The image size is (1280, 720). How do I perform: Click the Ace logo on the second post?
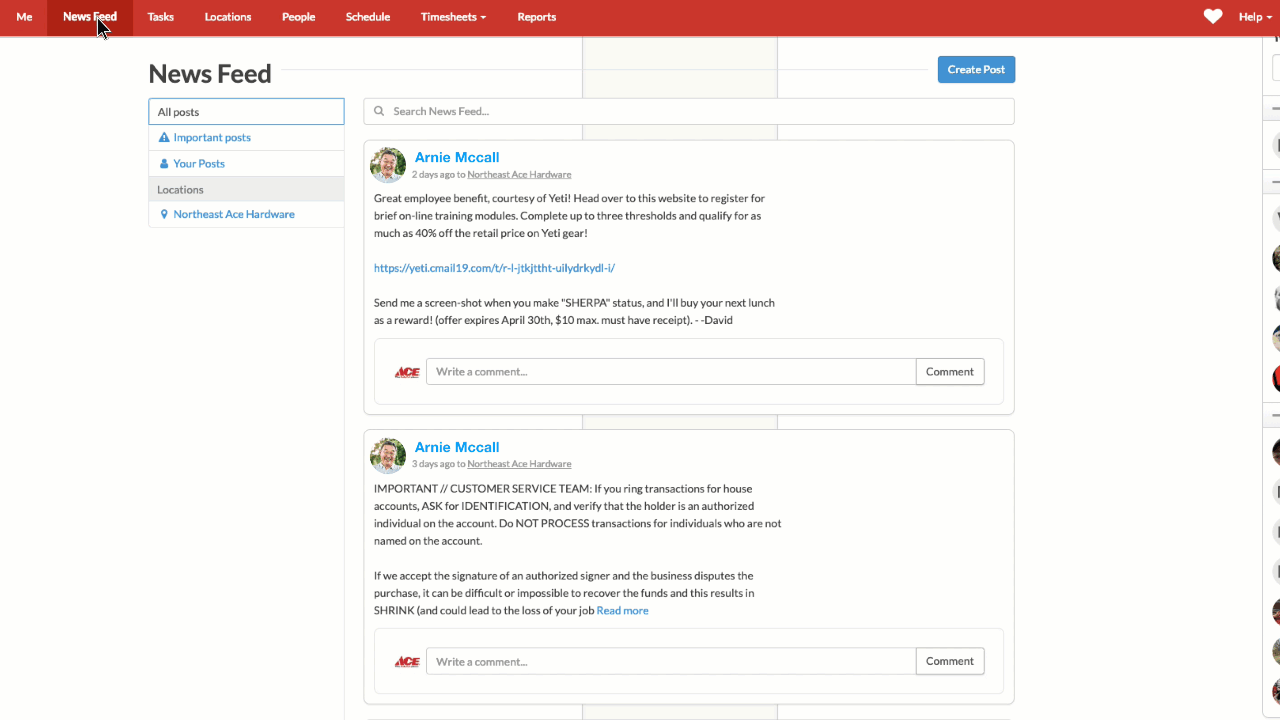click(x=406, y=661)
